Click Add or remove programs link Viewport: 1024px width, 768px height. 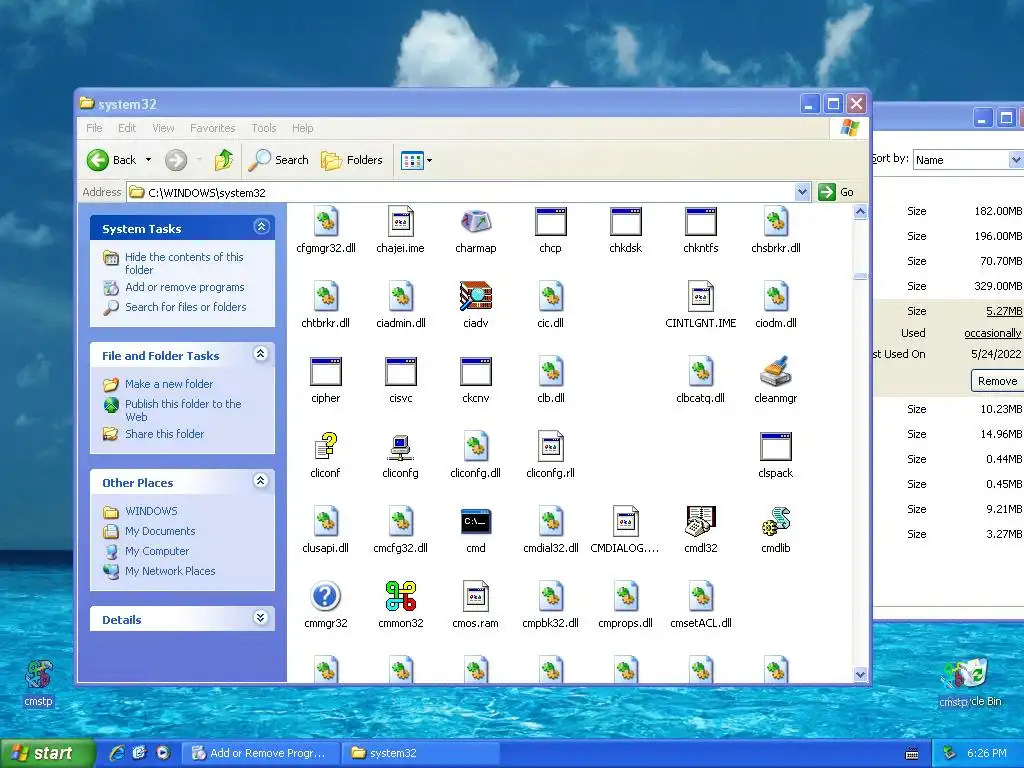click(185, 287)
